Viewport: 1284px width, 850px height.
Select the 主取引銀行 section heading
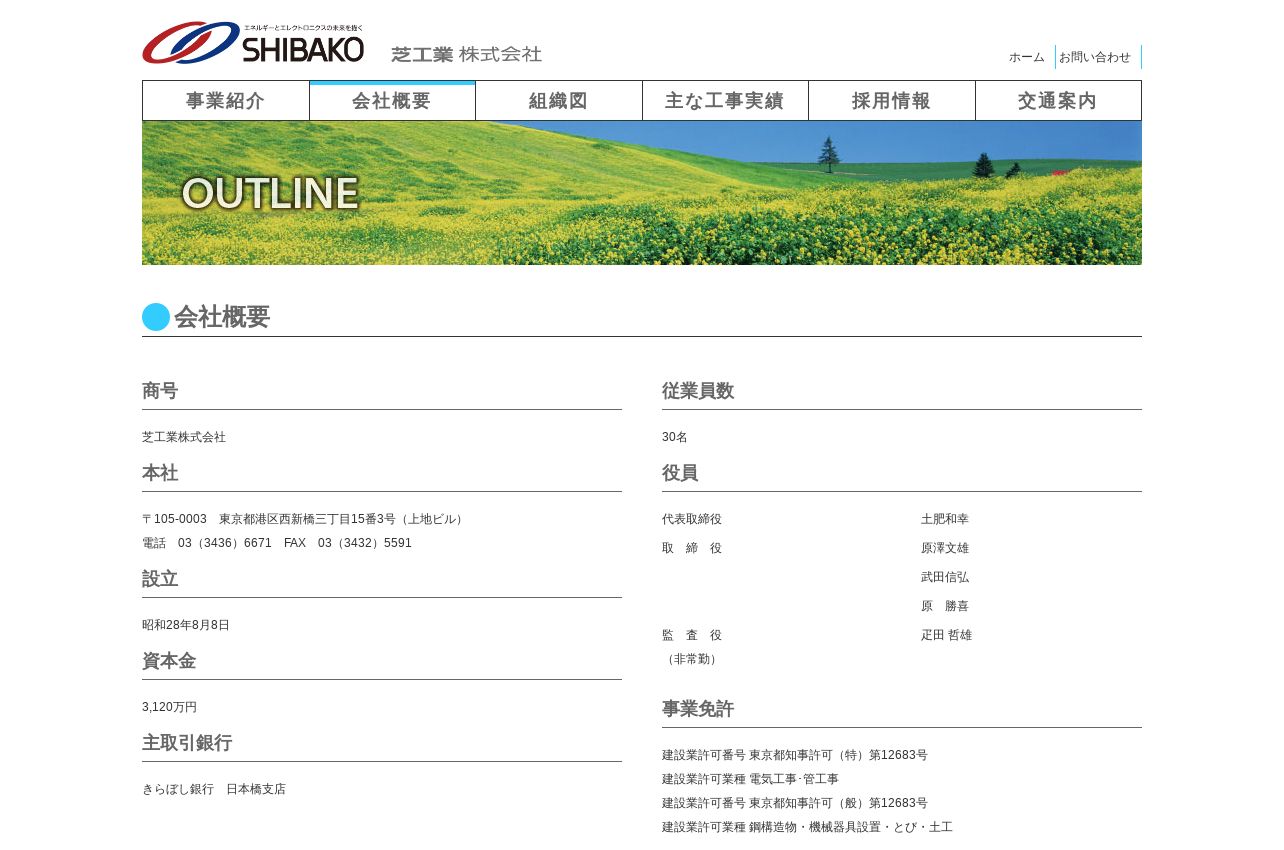187,743
